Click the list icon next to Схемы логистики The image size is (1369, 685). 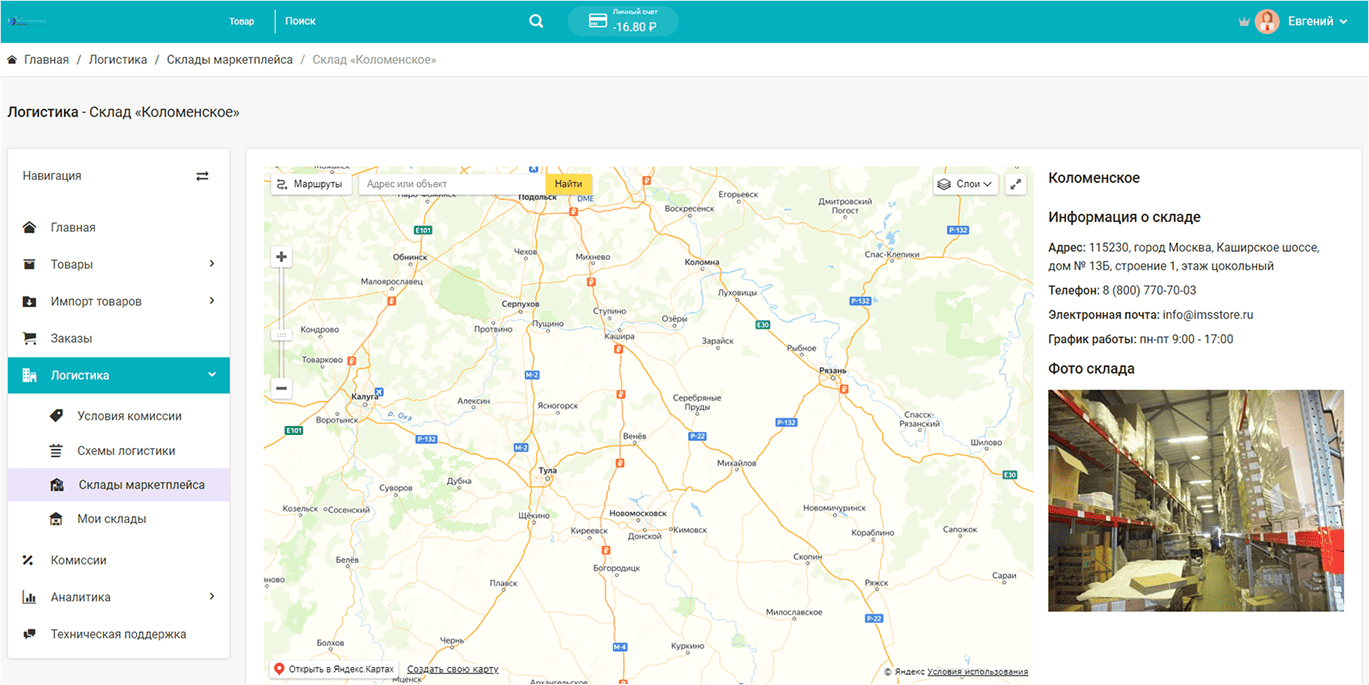coord(56,450)
